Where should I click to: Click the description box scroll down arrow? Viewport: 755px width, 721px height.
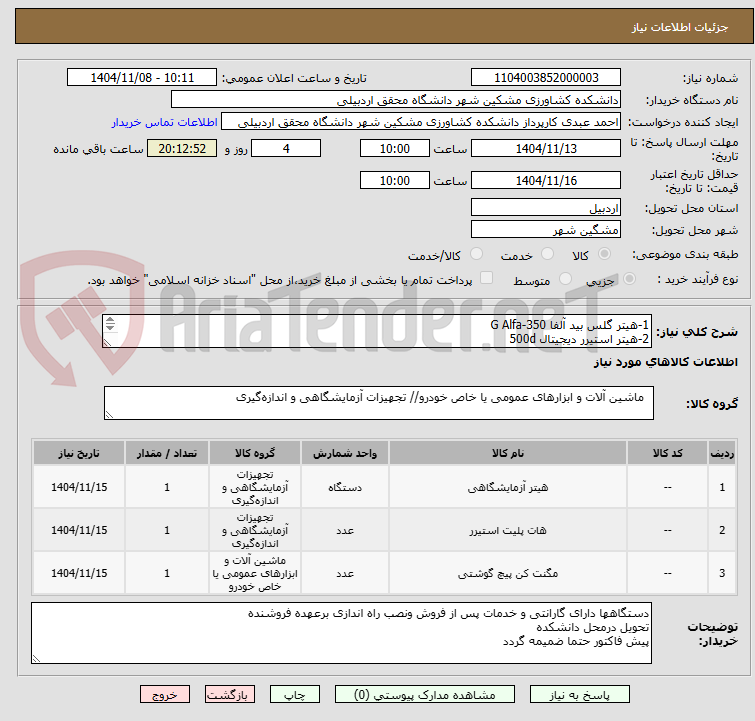tap(110, 327)
